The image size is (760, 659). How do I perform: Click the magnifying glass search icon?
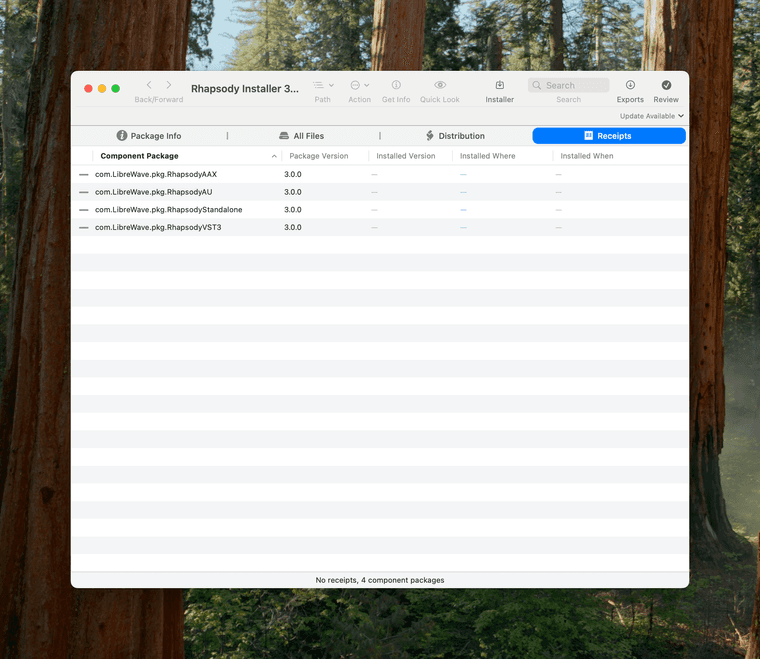(537, 85)
